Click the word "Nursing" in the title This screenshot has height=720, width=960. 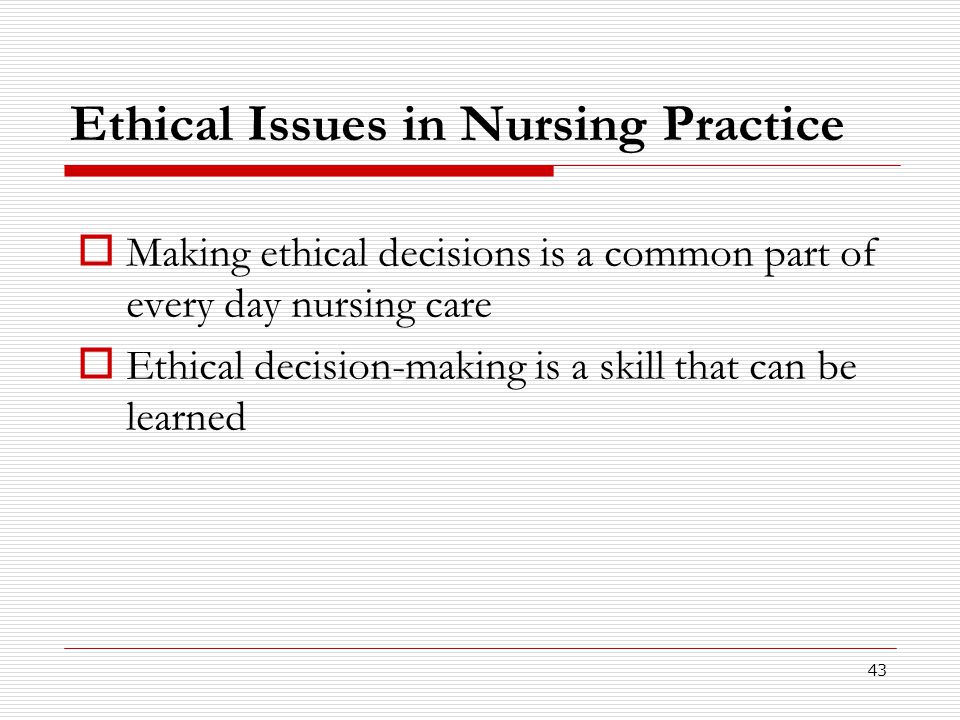(553, 127)
